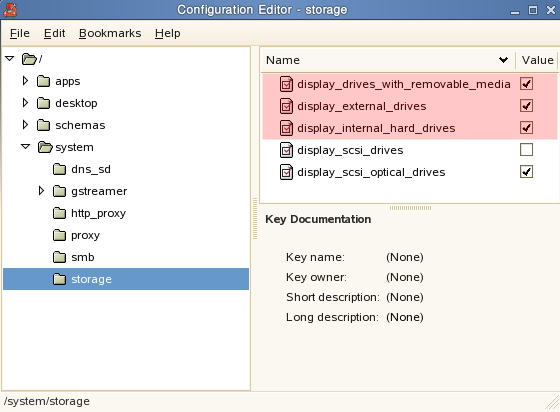Click the window resize grip corner
Screen dimensions: 560x412
(x=552, y=403)
